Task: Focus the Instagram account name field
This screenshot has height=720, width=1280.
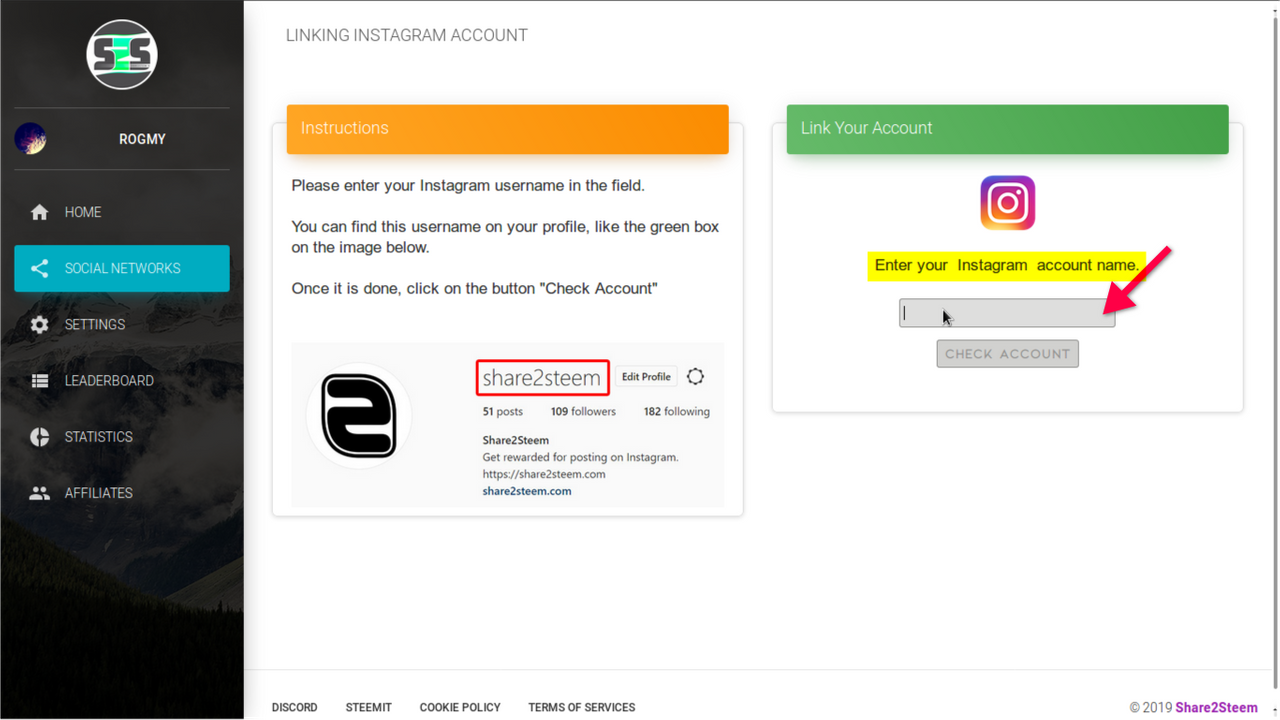Action: coord(1007,313)
